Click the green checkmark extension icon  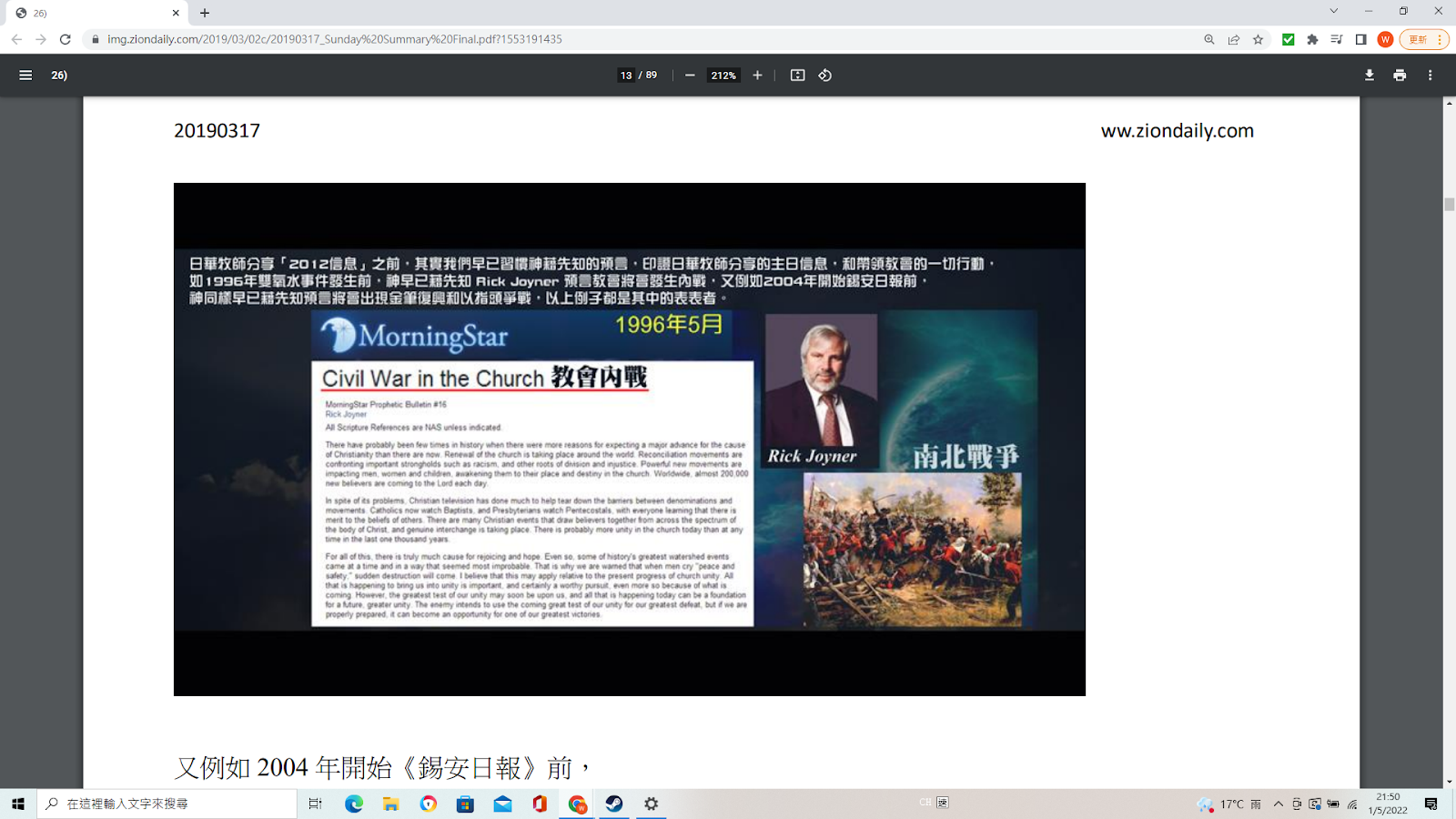pyautogui.click(x=1289, y=39)
